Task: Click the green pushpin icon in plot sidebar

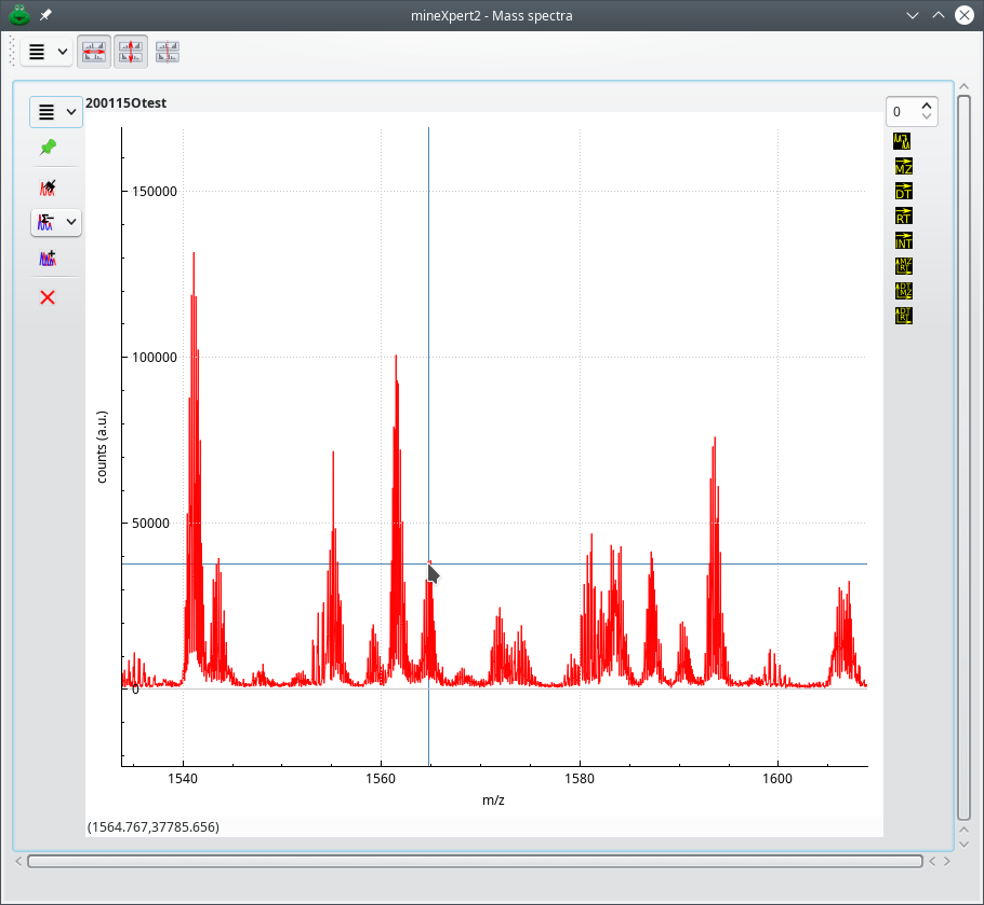Action: point(47,148)
